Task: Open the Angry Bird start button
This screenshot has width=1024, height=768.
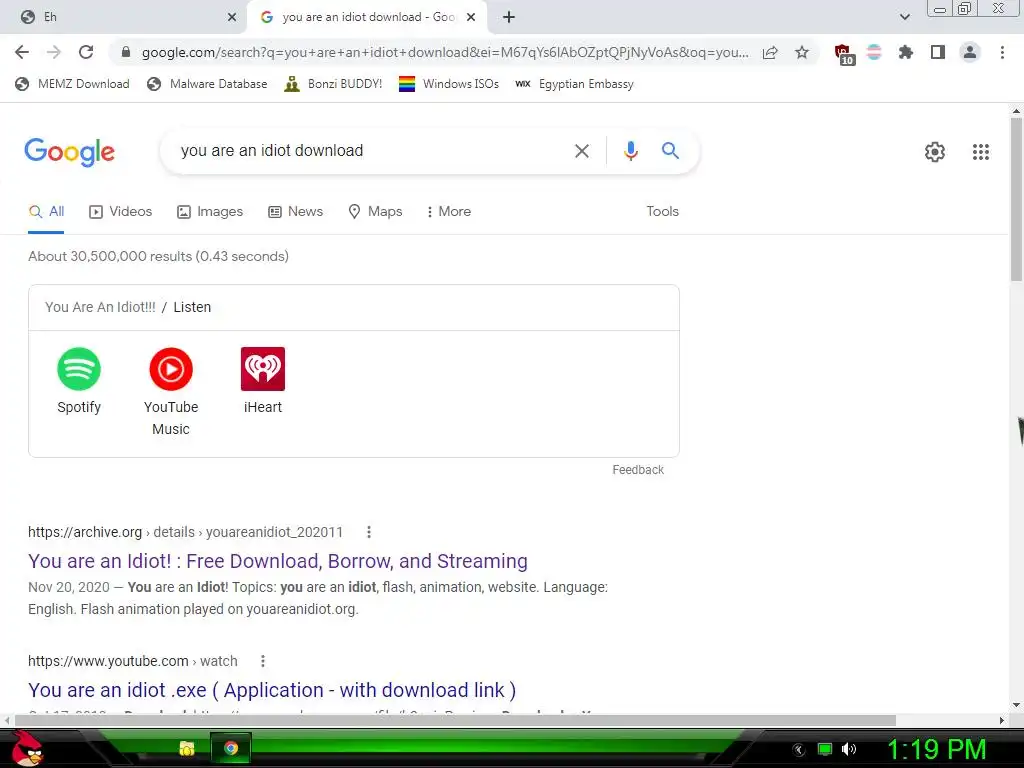Action: point(27,748)
